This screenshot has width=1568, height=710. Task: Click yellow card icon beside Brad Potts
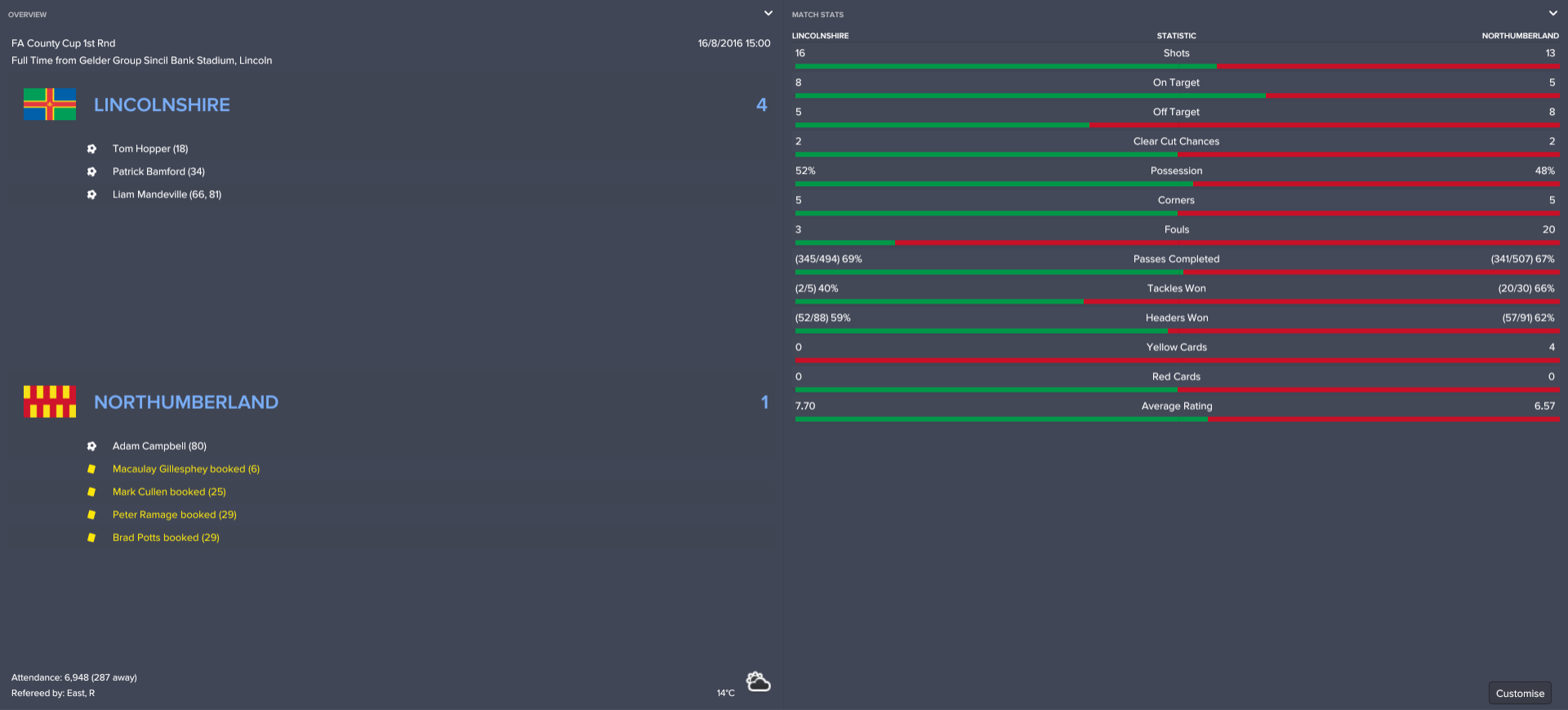tap(91, 538)
